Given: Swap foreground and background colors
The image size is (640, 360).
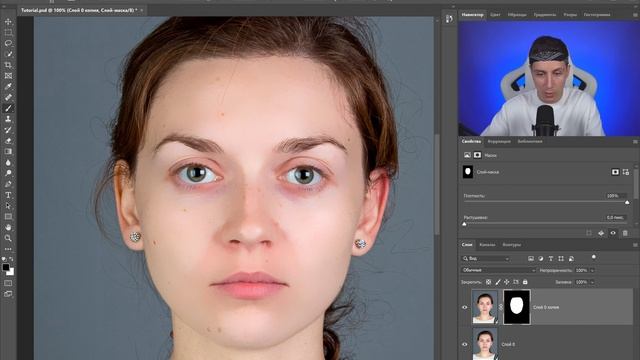Looking at the screenshot, I should pos(11,259).
